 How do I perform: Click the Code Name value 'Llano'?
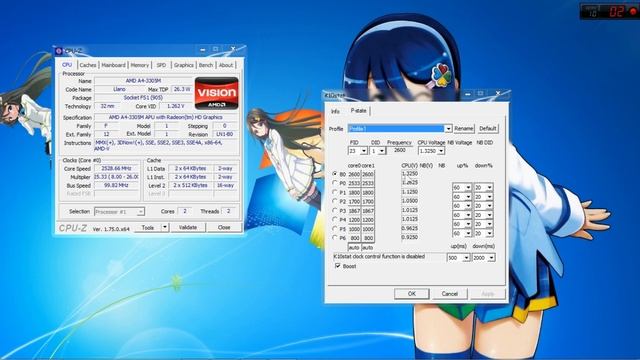click(119, 89)
